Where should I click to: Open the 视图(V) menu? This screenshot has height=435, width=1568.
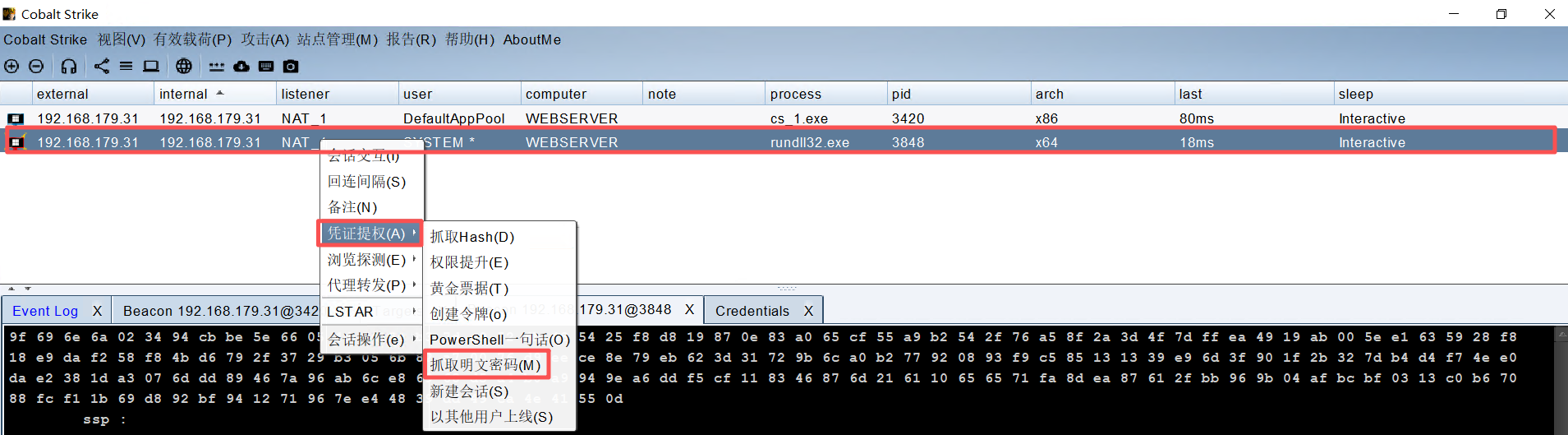pos(121,39)
